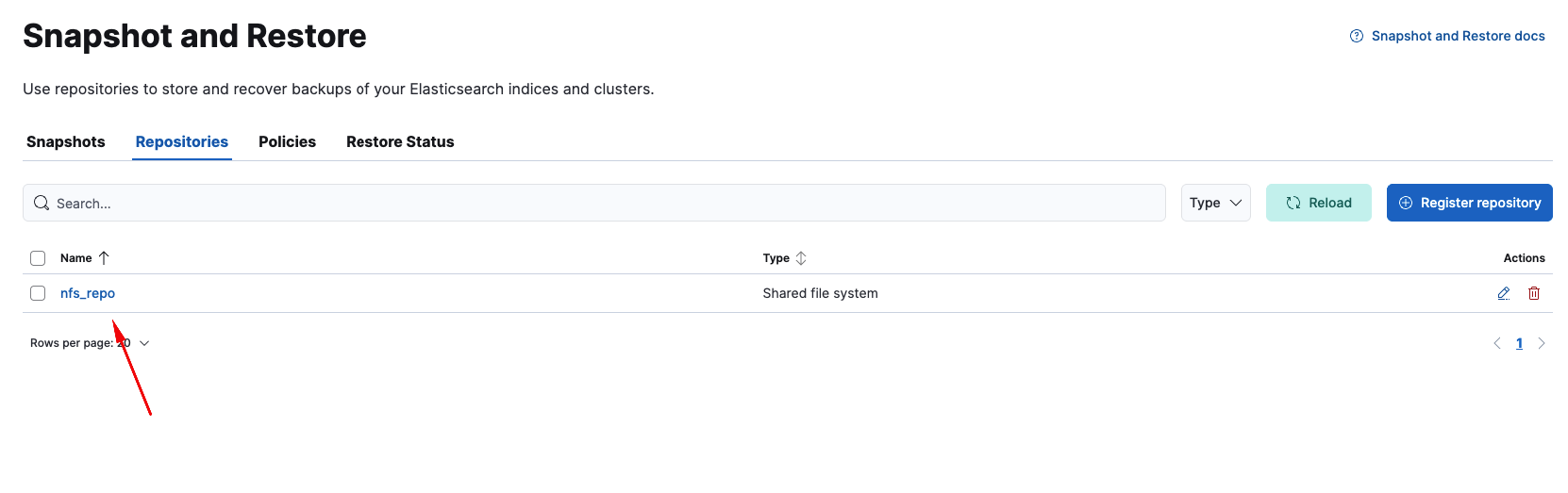Click the edit pencil icon for nfs_repo

[1504, 293]
